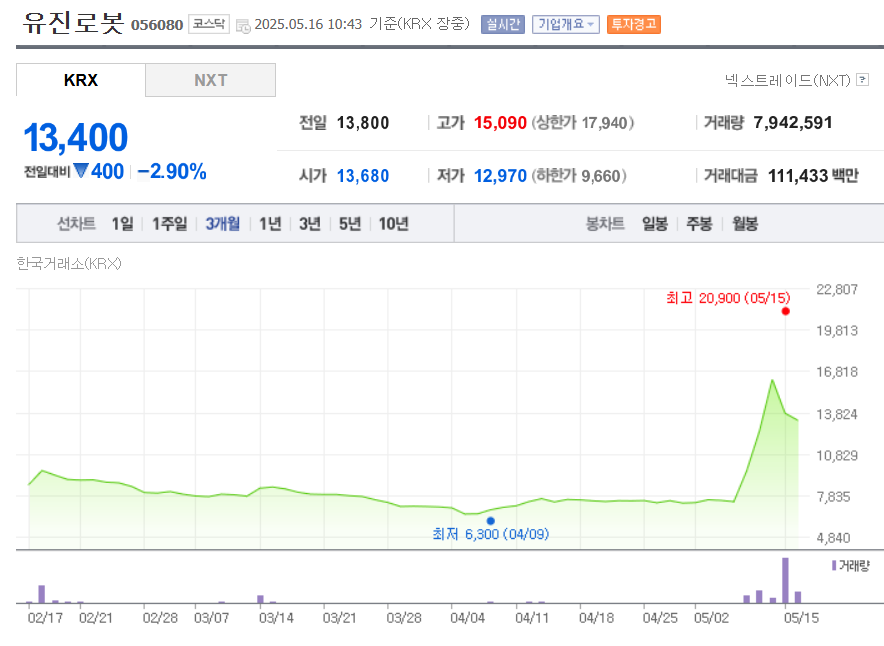Click the 22,807 price axis label

click(837, 290)
